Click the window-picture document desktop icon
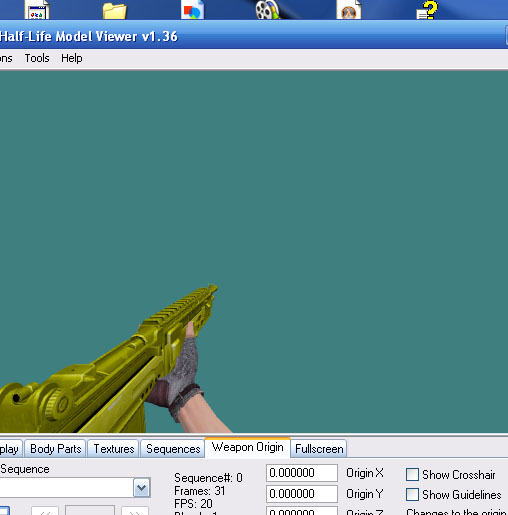Viewport: 508px width, 515px height. point(37,10)
